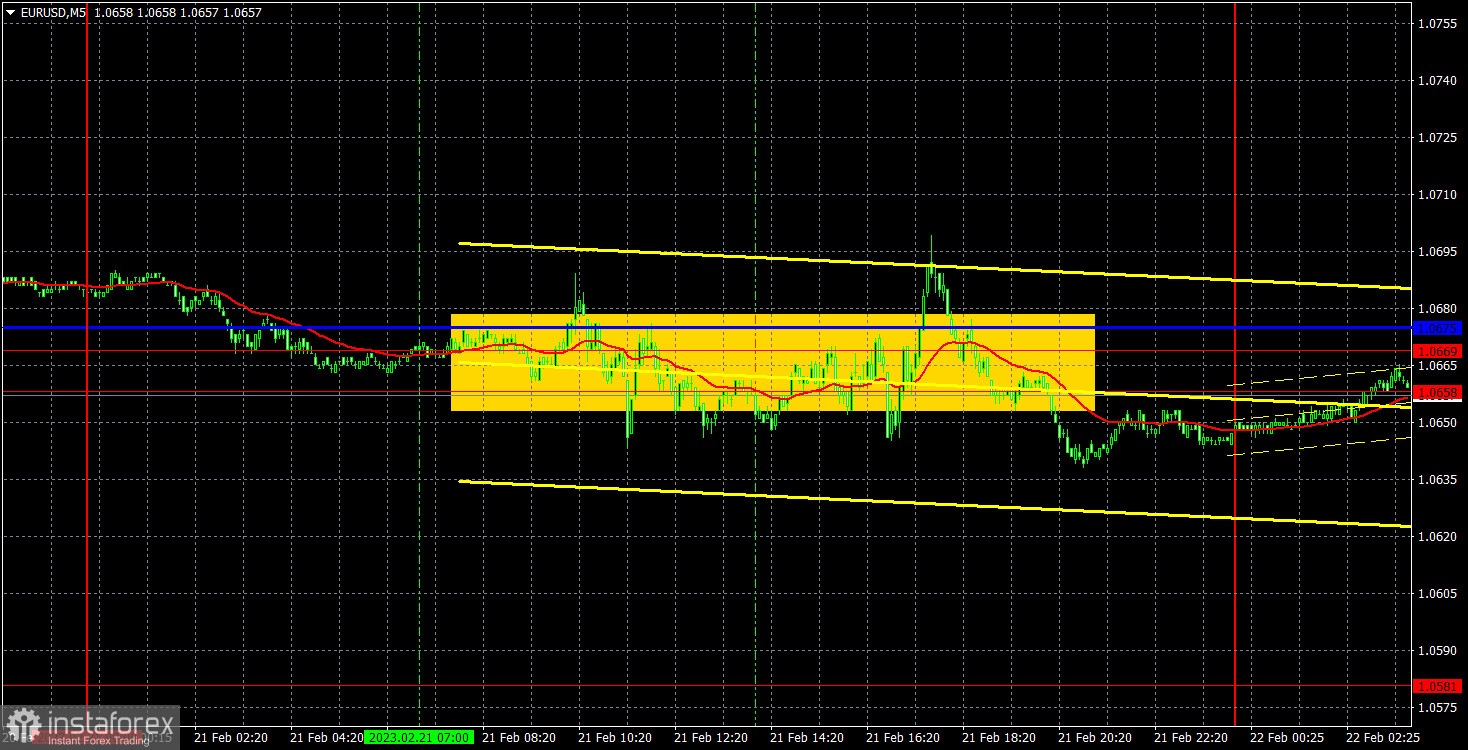Select the 1.0650 price scale label
Viewport: 1468px width, 750px height.
(x=1436, y=423)
